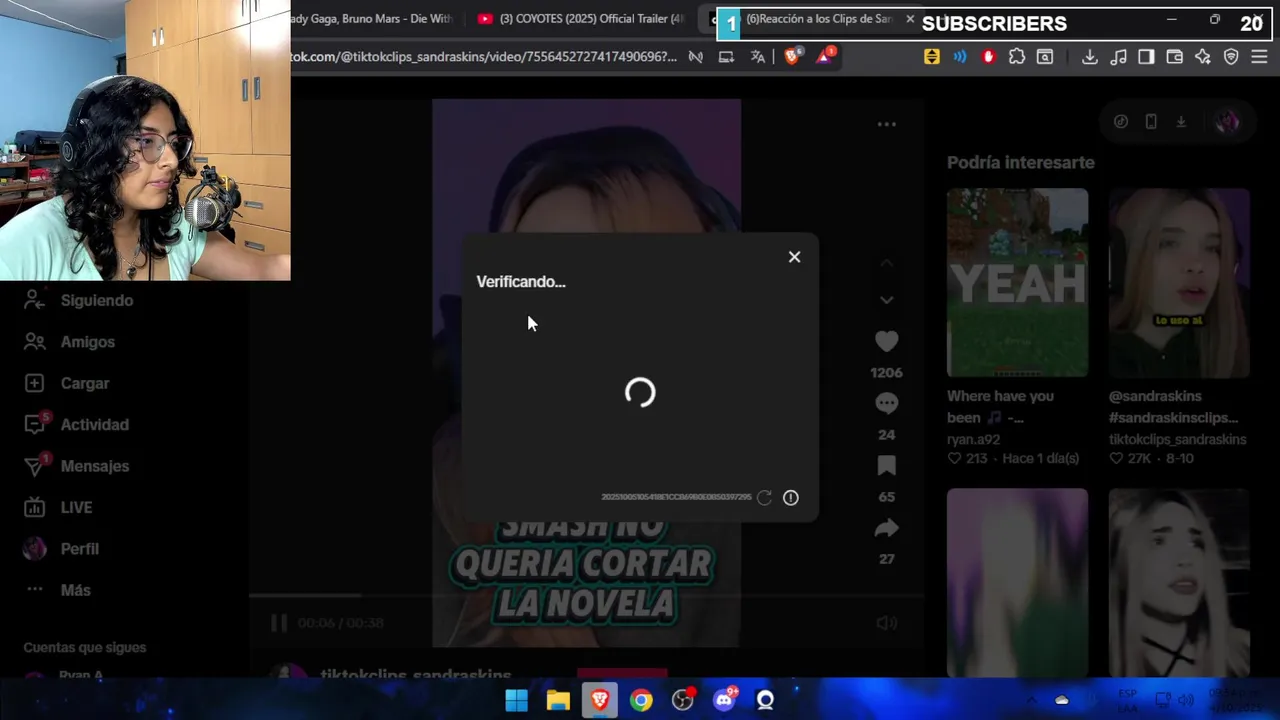The height and width of the screenshot is (720, 1280).
Task: Open Brave Rewards triangle icon
Action: click(x=824, y=57)
